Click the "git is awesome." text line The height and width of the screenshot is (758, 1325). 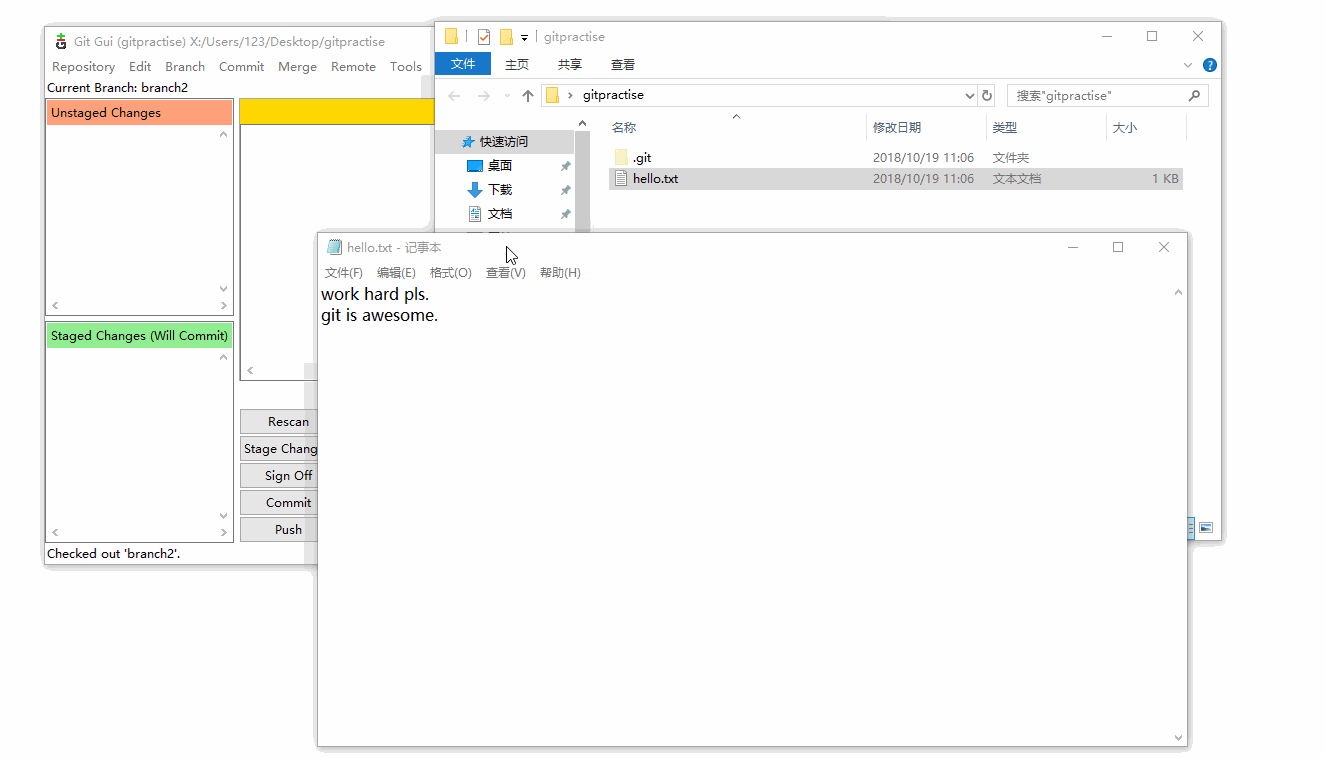click(380, 316)
